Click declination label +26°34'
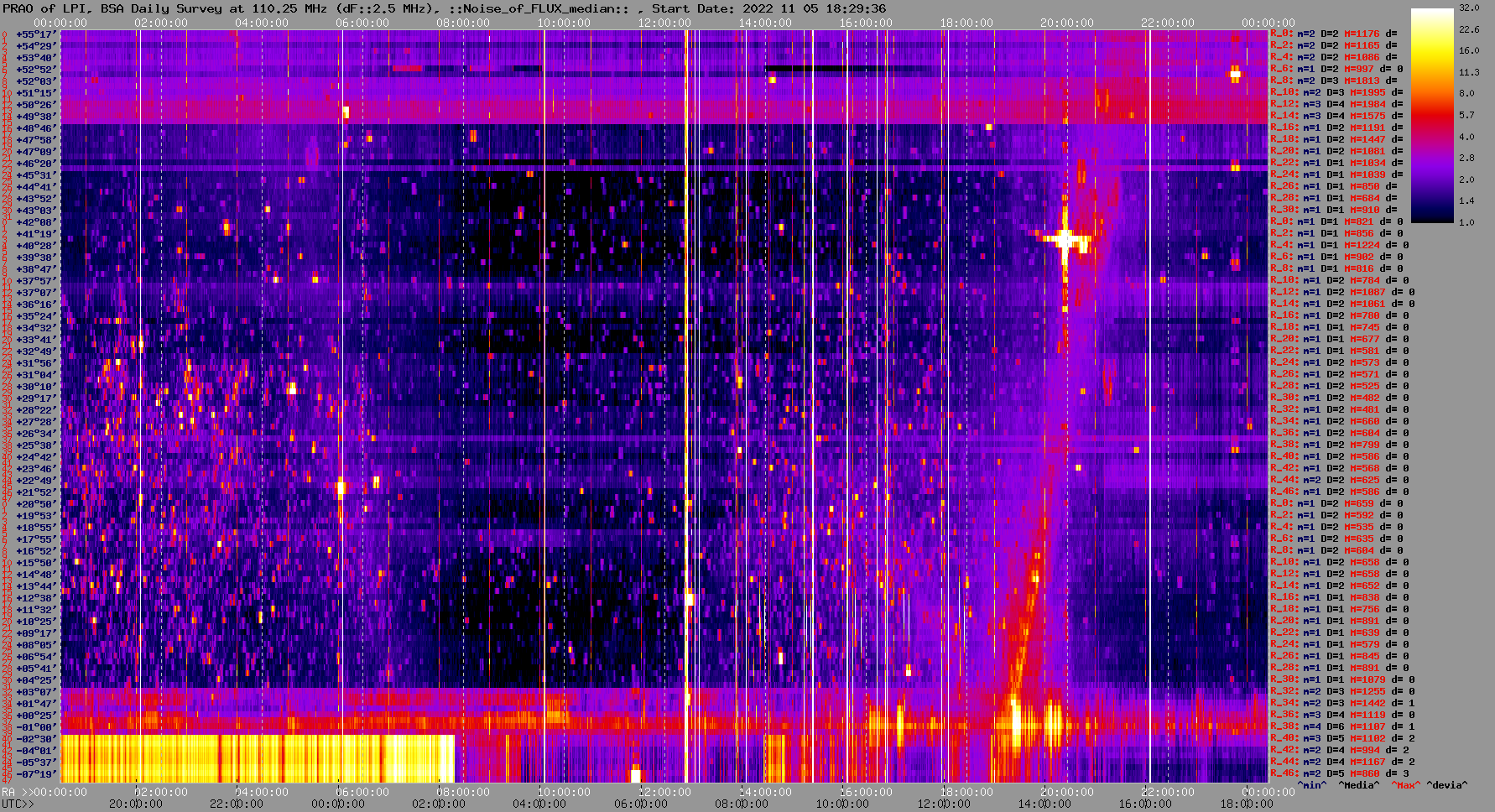This screenshot has width=1495, height=812. pos(36,434)
